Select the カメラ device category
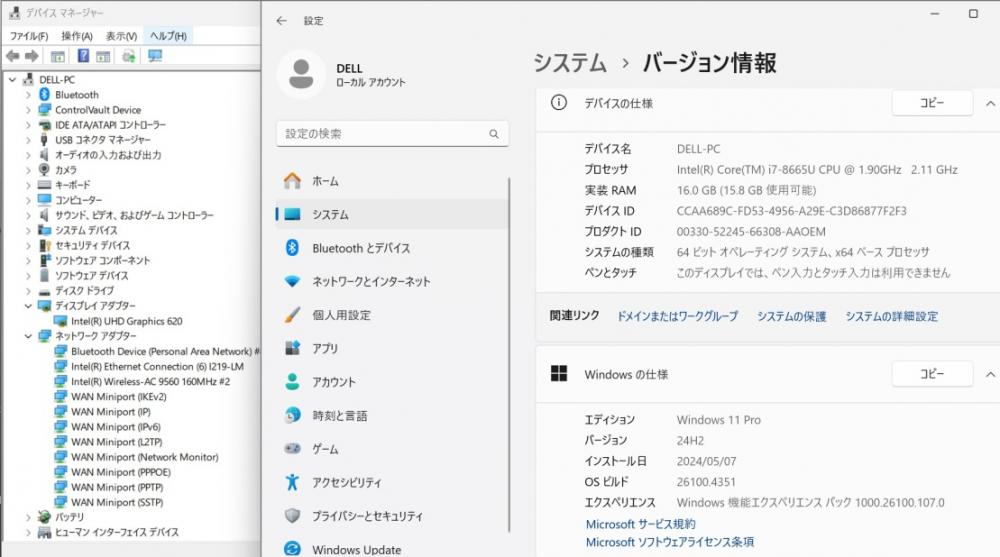This screenshot has width=1000, height=557. (x=66, y=170)
